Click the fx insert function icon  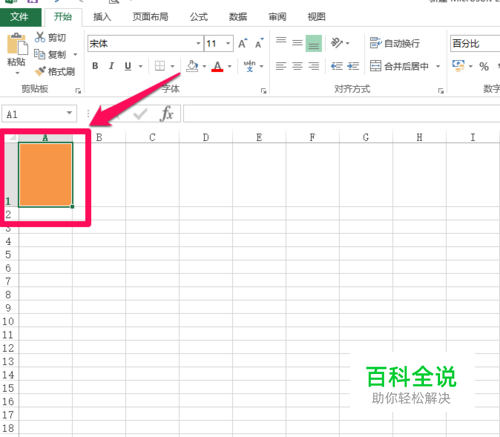point(166,114)
